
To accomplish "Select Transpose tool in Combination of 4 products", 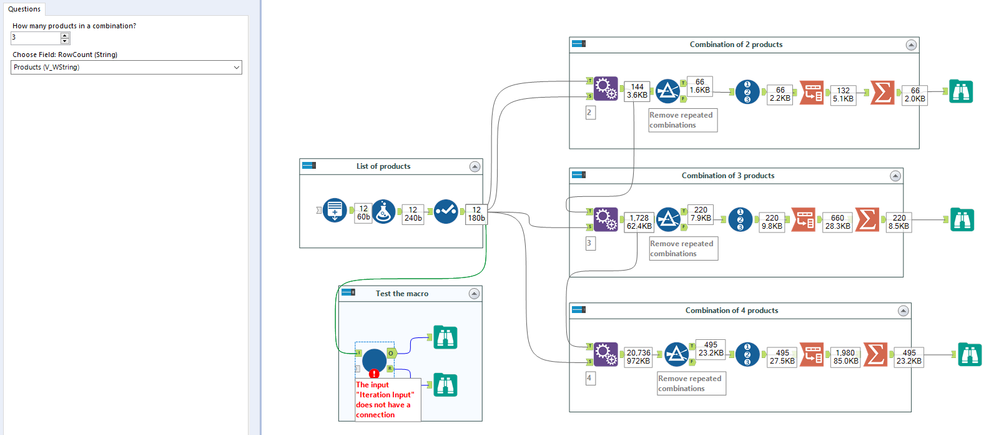I will [x=811, y=355].
